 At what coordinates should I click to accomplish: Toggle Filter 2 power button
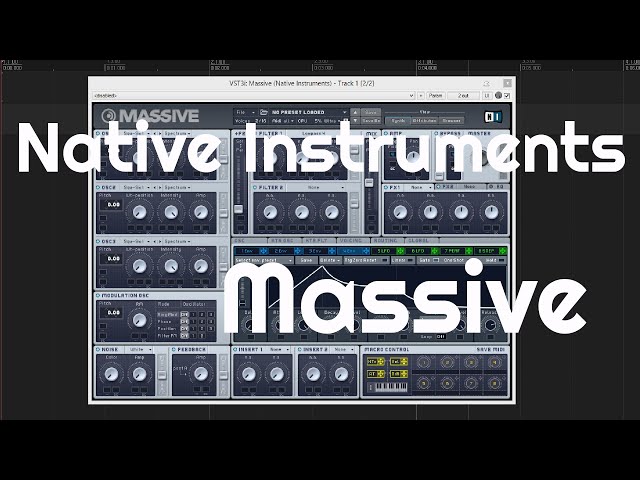point(256,187)
